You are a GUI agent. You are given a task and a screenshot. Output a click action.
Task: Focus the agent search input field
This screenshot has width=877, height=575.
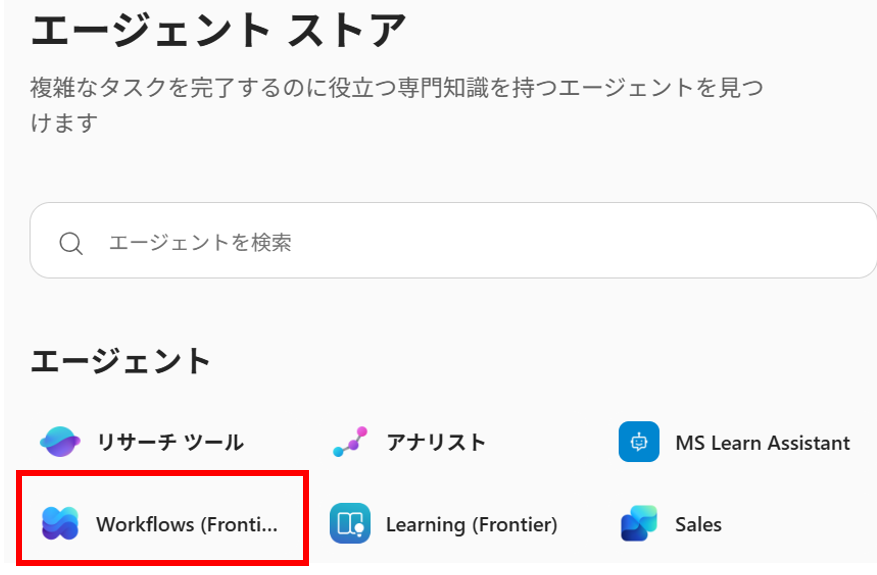450,242
